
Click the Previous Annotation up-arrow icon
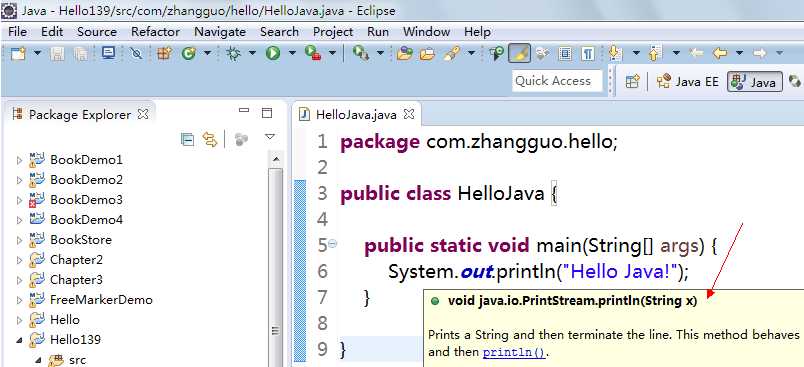[655, 53]
